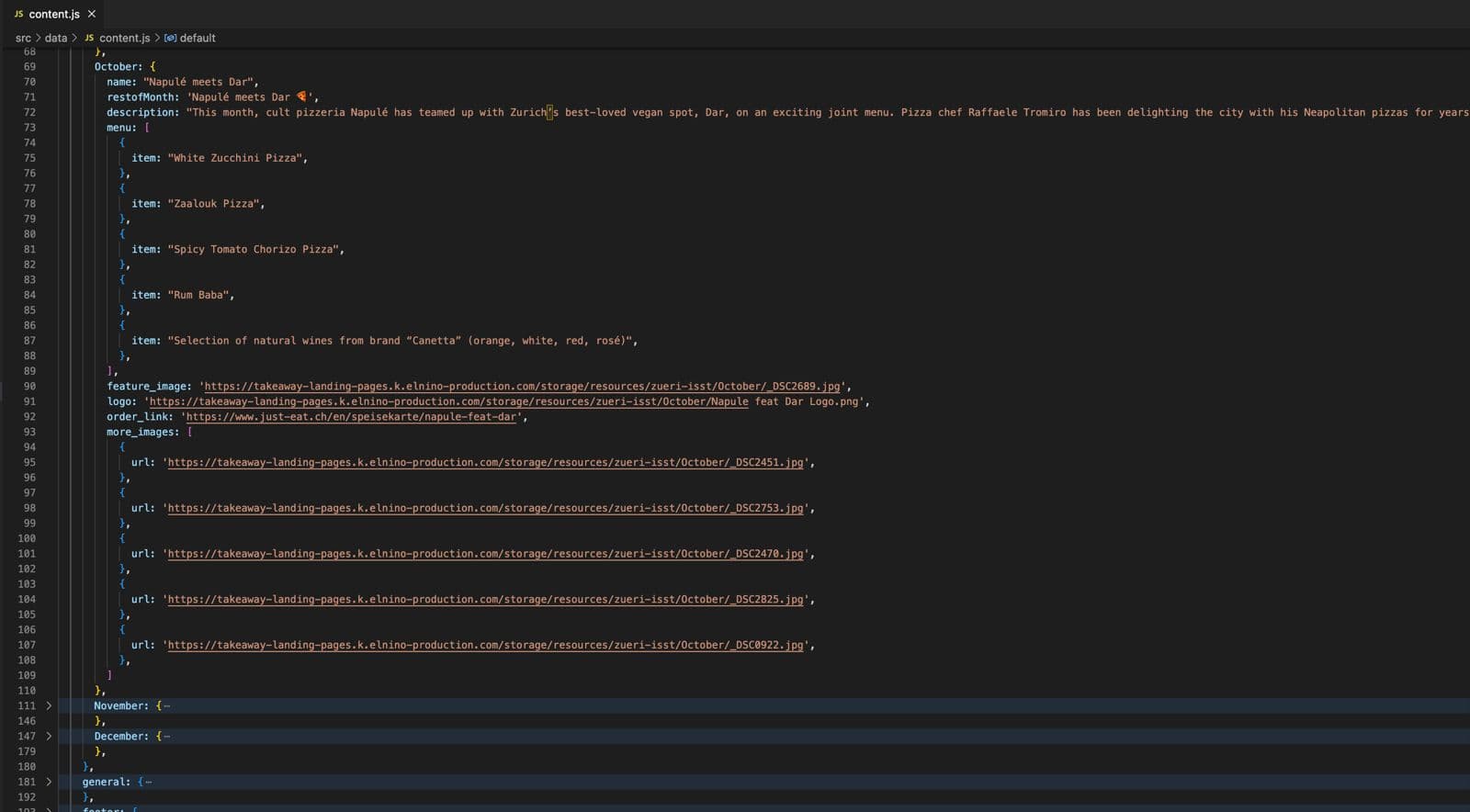Open the feature_image _DSC2689.jpg URL
The image size is (1470, 812).
pyautogui.click(x=522, y=386)
